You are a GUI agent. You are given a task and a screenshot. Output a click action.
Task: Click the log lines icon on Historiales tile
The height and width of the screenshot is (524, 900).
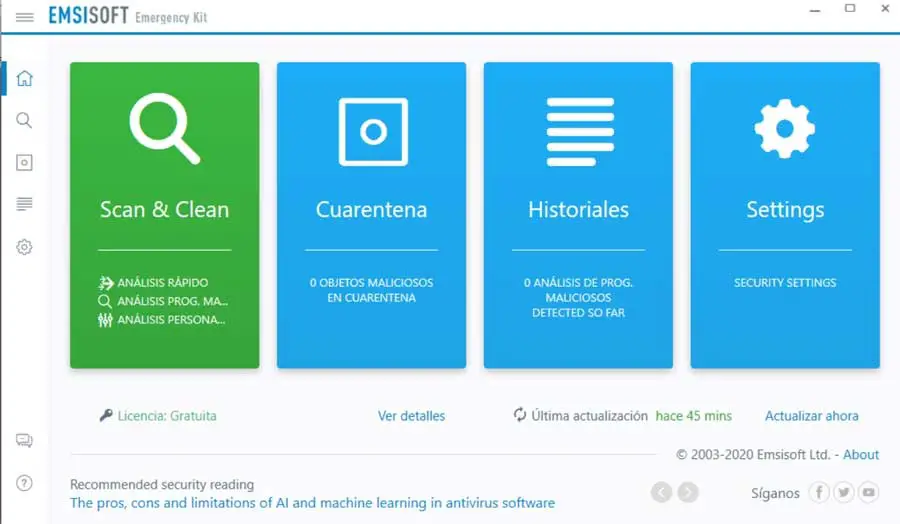point(580,131)
